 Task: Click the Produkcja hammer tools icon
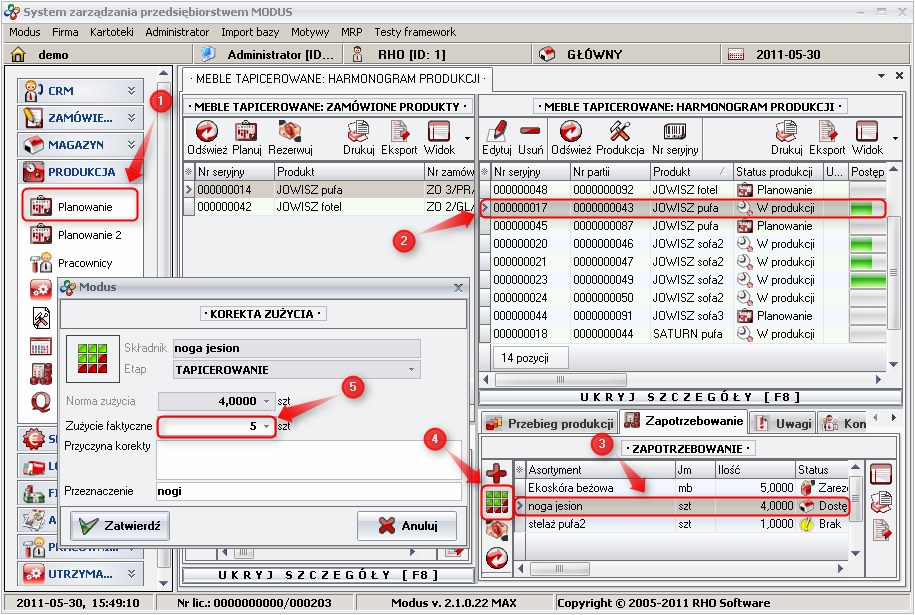click(620, 132)
